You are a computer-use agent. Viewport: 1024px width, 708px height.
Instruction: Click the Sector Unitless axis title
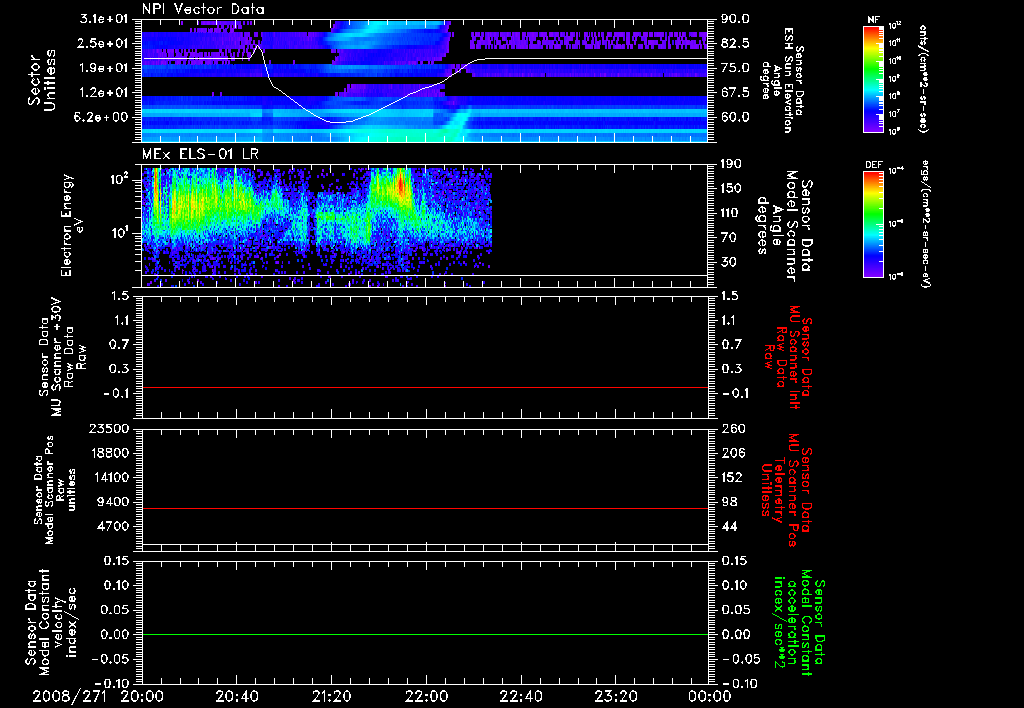pyautogui.click(x=42, y=80)
